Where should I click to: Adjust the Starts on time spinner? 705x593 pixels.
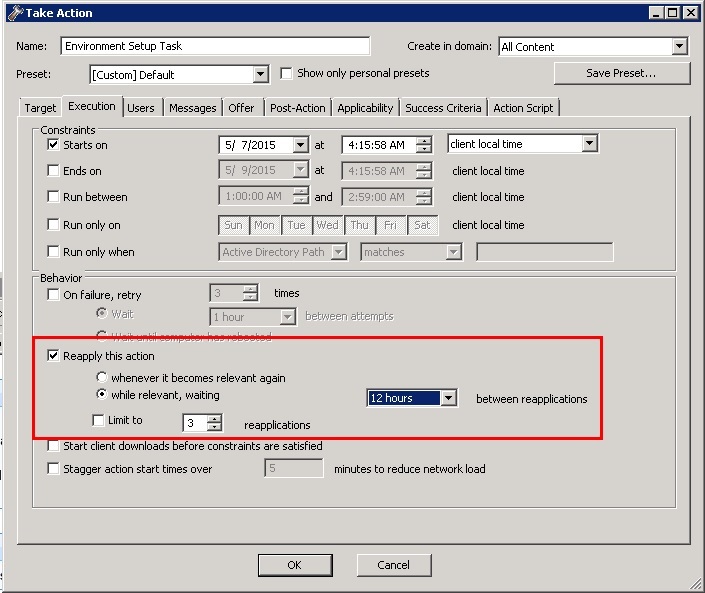424,145
